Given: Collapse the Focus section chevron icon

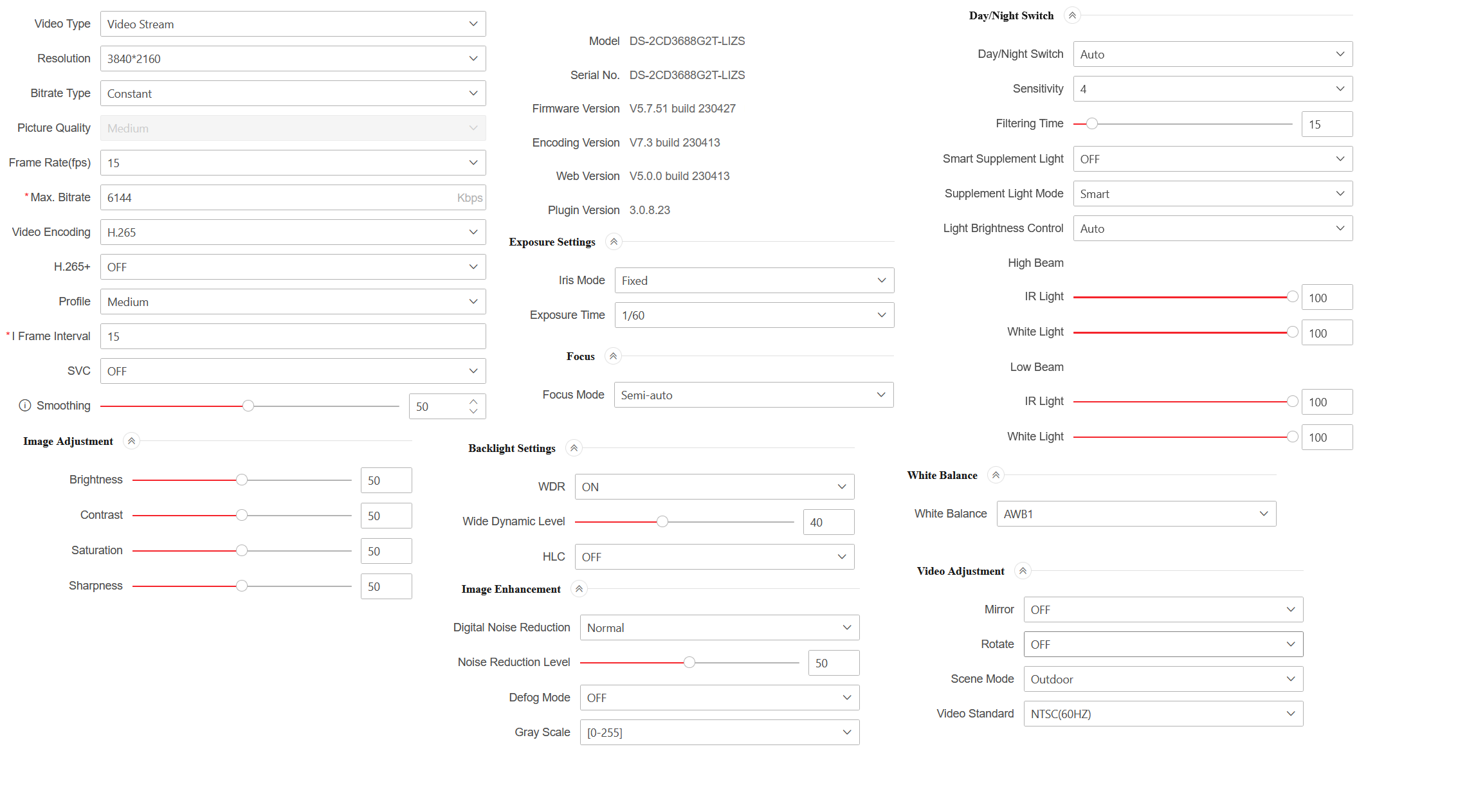Looking at the screenshot, I should click(x=613, y=356).
